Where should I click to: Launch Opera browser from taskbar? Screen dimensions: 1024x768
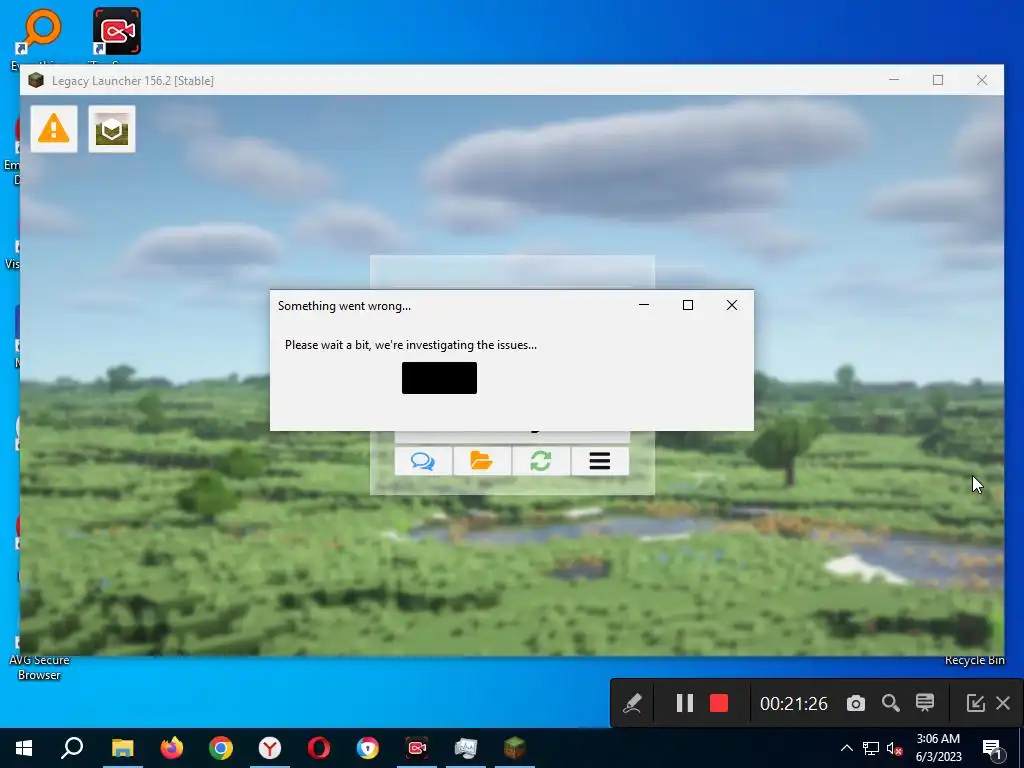point(319,748)
